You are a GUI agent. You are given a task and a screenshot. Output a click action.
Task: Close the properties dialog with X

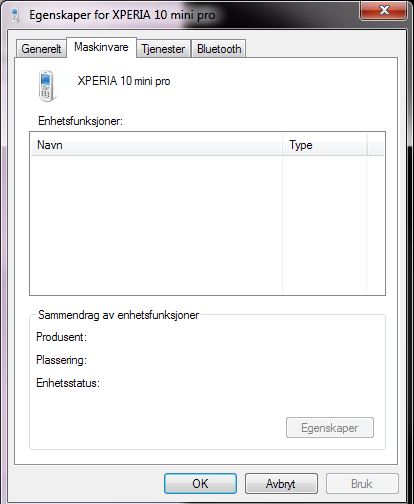(x=383, y=10)
